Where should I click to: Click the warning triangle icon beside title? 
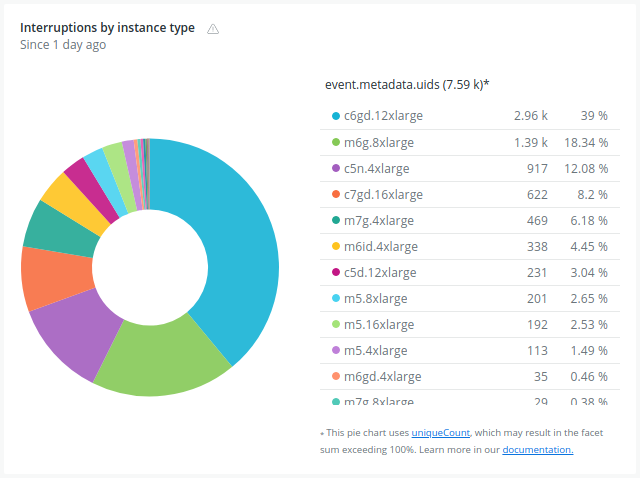click(x=212, y=29)
